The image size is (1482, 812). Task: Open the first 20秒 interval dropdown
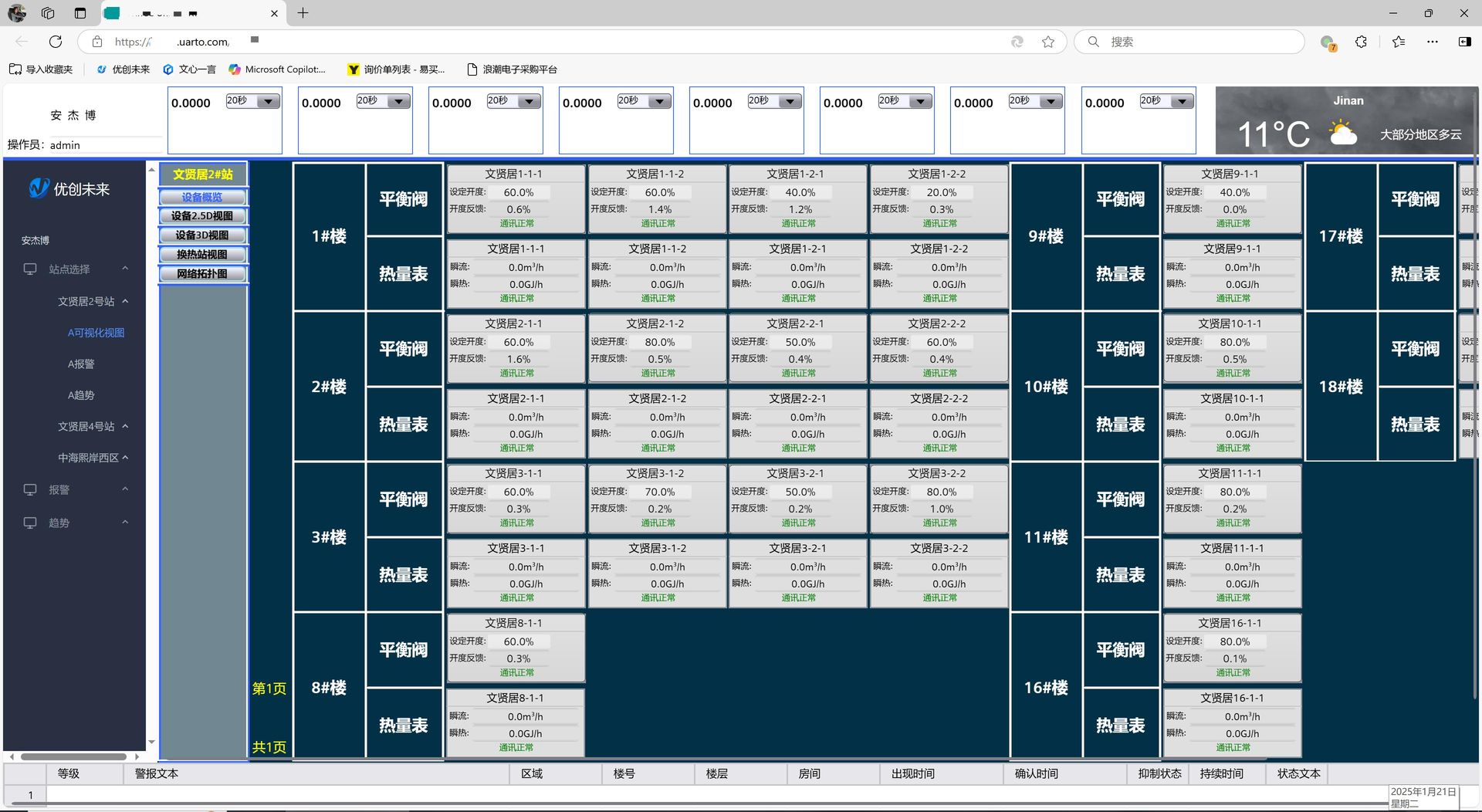(x=268, y=102)
